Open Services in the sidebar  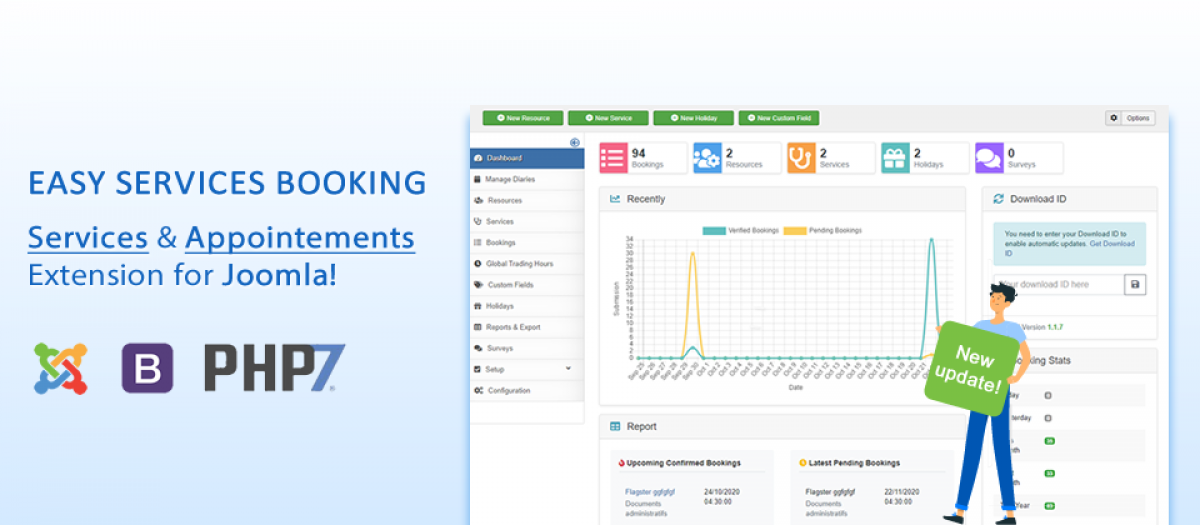pyautogui.click(x=527, y=221)
